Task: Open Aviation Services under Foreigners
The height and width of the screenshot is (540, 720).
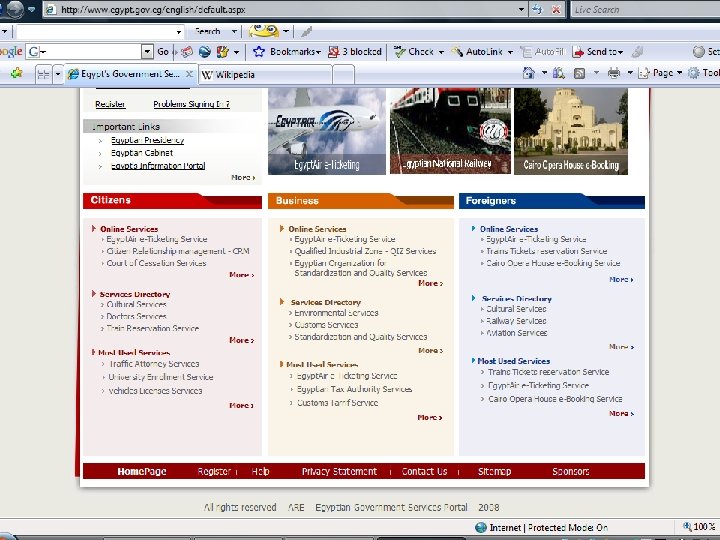Action: pyautogui.click(x=517, y=333)
